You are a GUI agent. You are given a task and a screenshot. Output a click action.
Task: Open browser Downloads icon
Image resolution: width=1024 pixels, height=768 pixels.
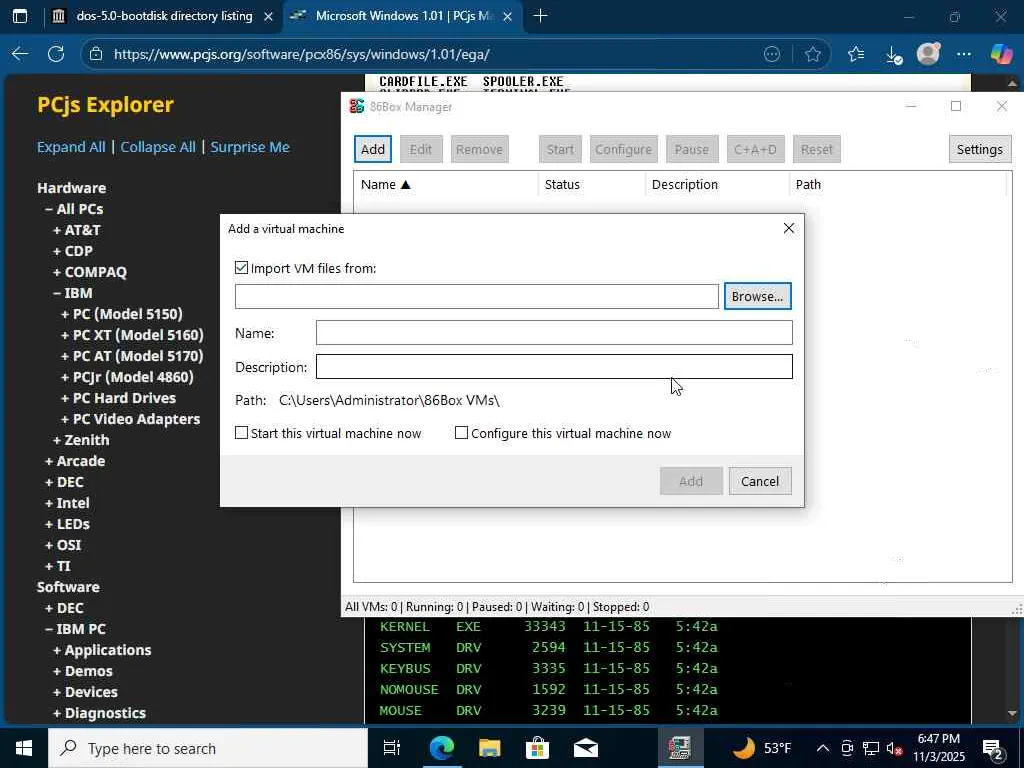coord(893,55)
